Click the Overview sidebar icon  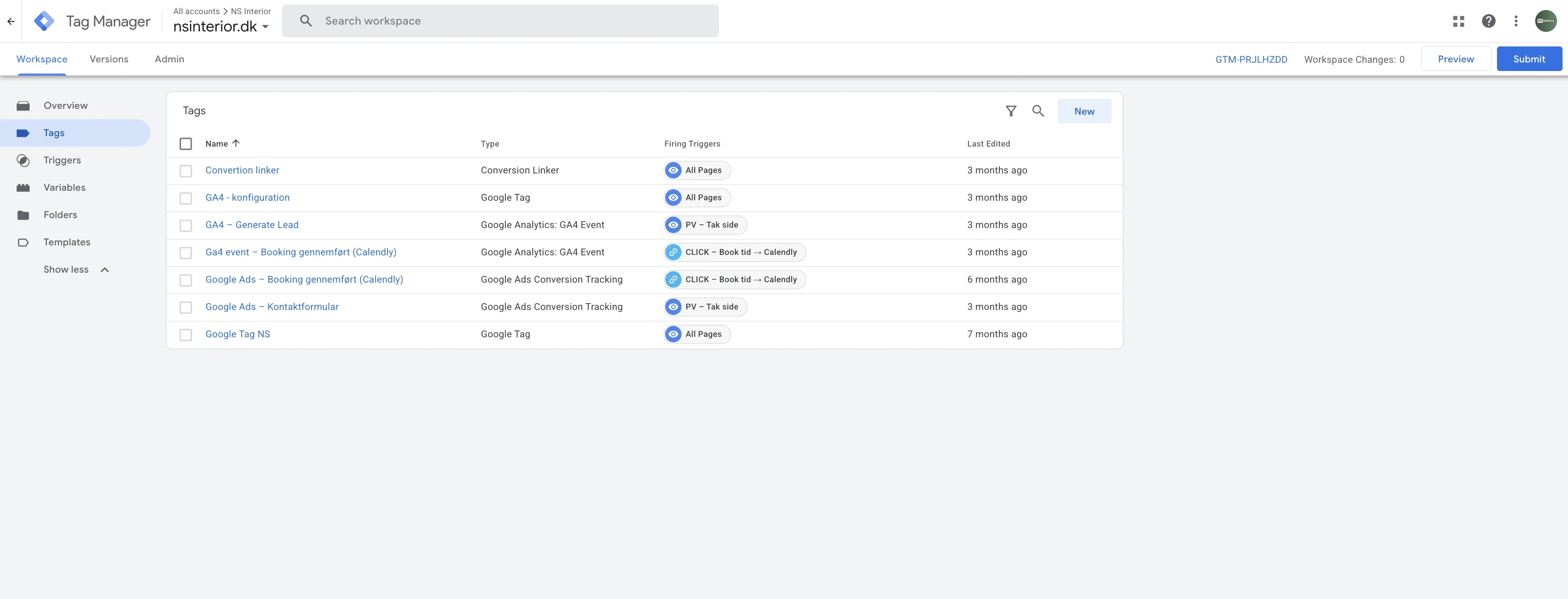[23, 106]
